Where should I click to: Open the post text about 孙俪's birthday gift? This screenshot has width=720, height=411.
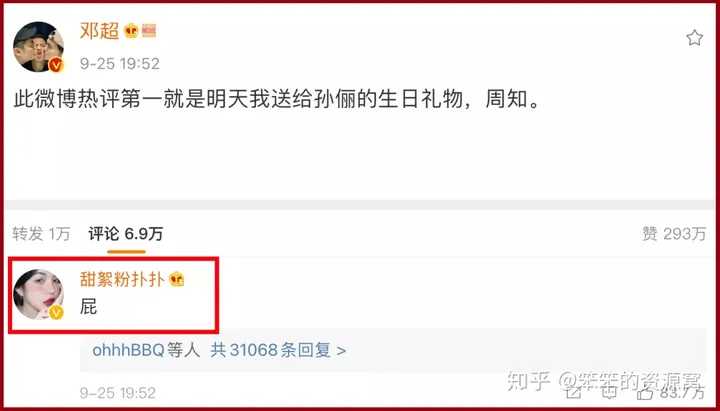276,100
